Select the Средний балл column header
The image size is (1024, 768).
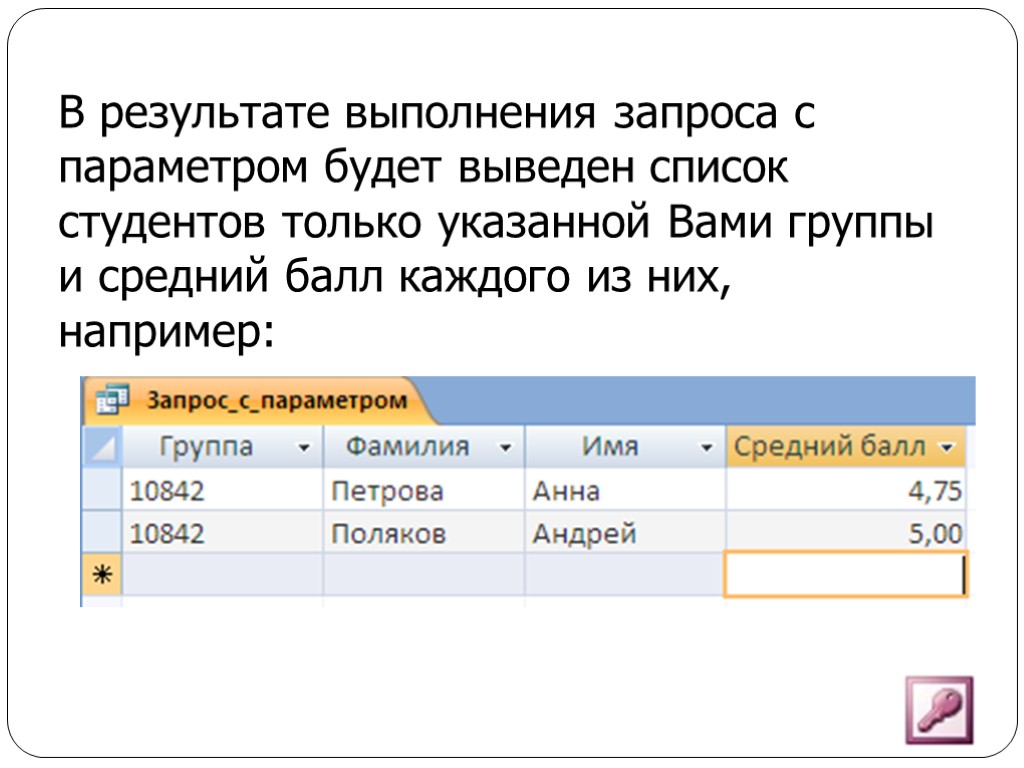coord(830,447)
